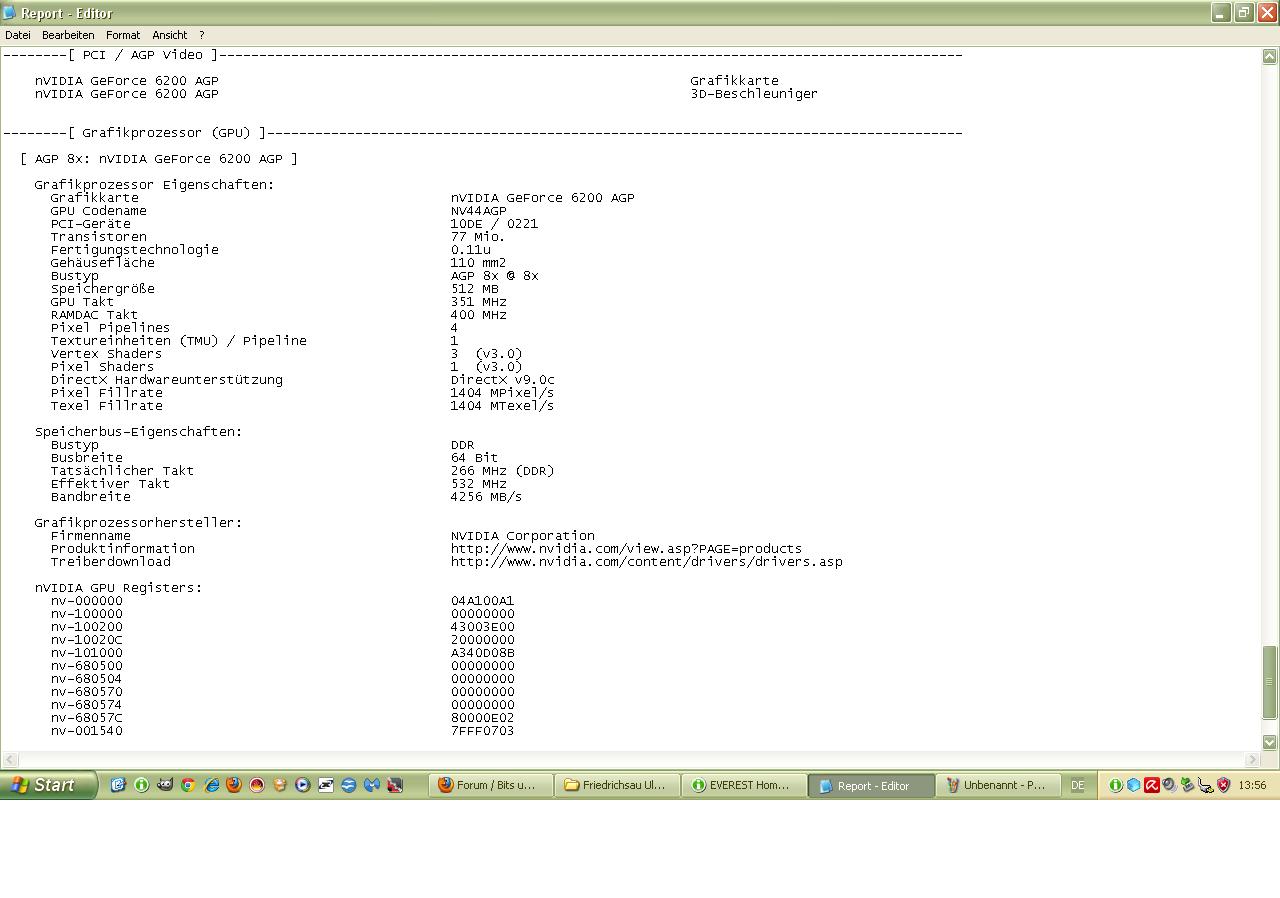Click the Firmenname value NVIDIA Corporation

(522, 536)
